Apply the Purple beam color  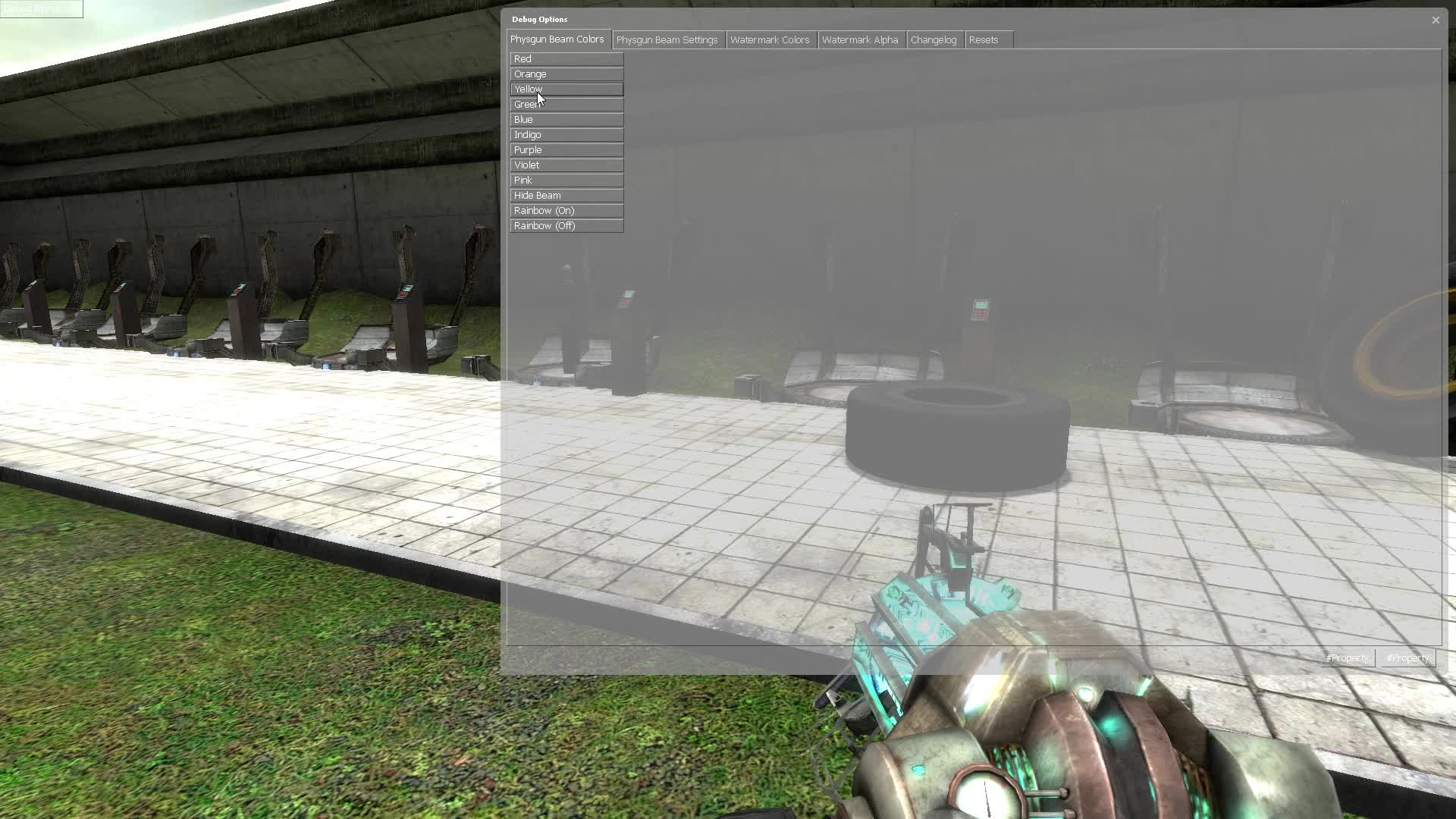click(x=566, y=149)
